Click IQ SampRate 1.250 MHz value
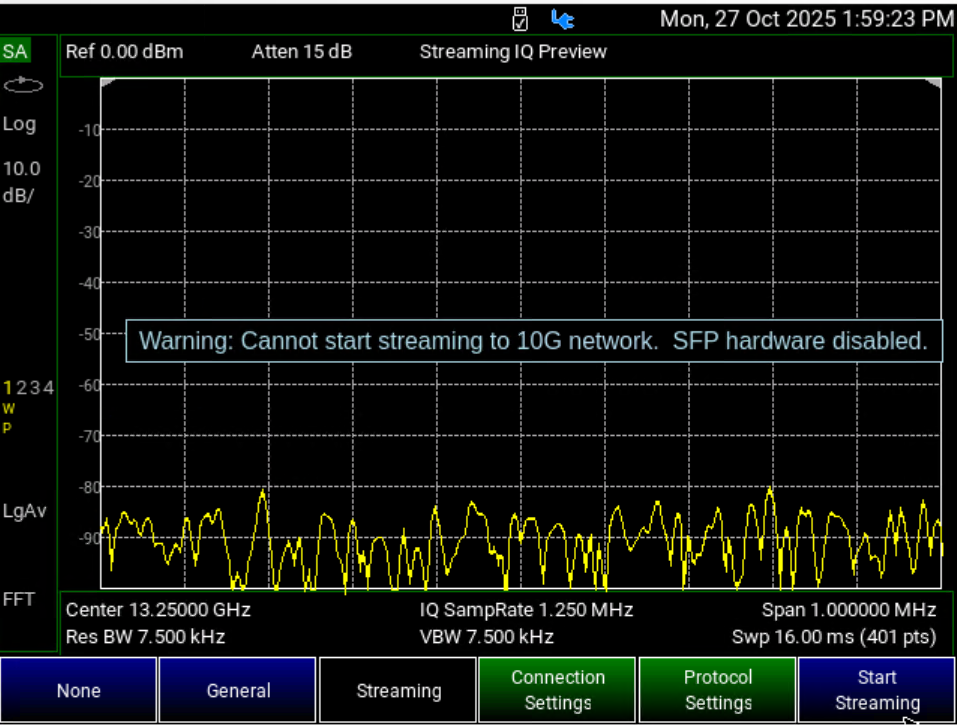The width and height of the screenshot is (957, 725). [x=526, y=610]
